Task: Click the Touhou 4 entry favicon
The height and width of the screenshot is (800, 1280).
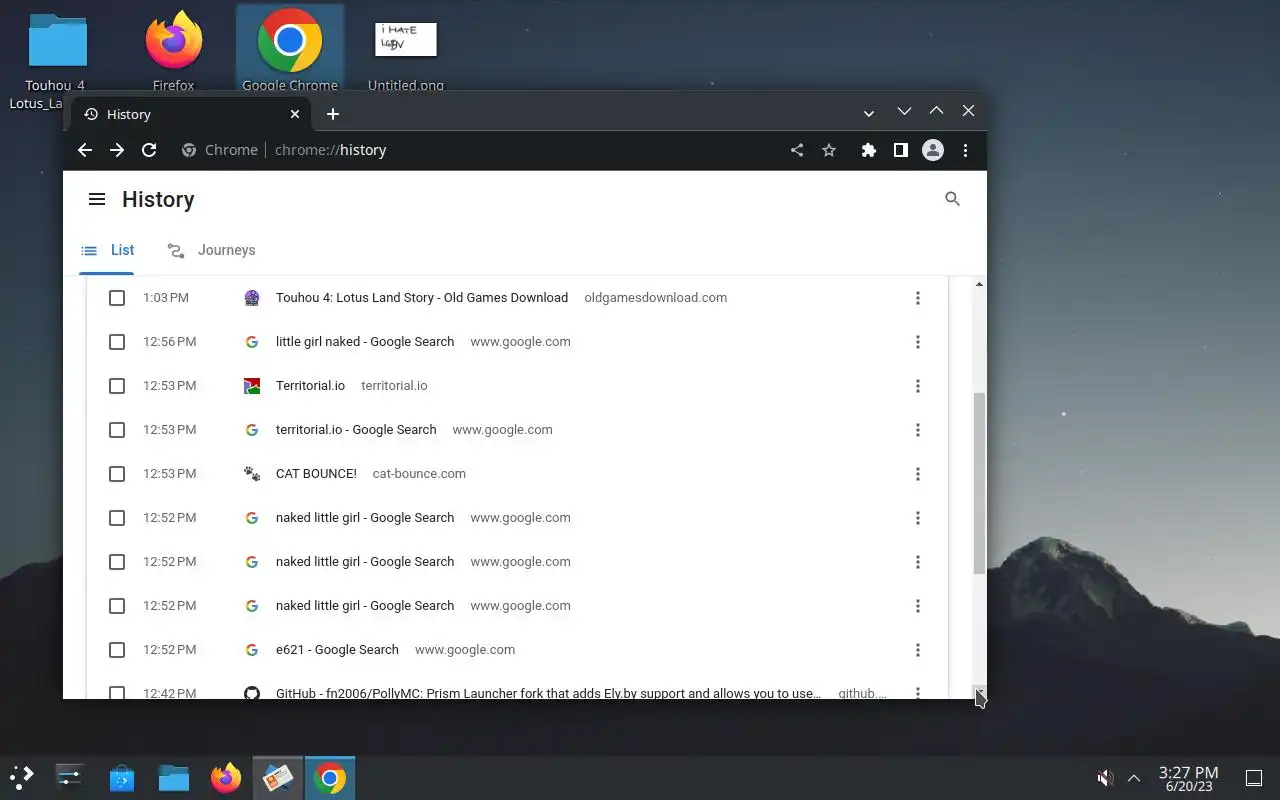Action: coord(252,298)
